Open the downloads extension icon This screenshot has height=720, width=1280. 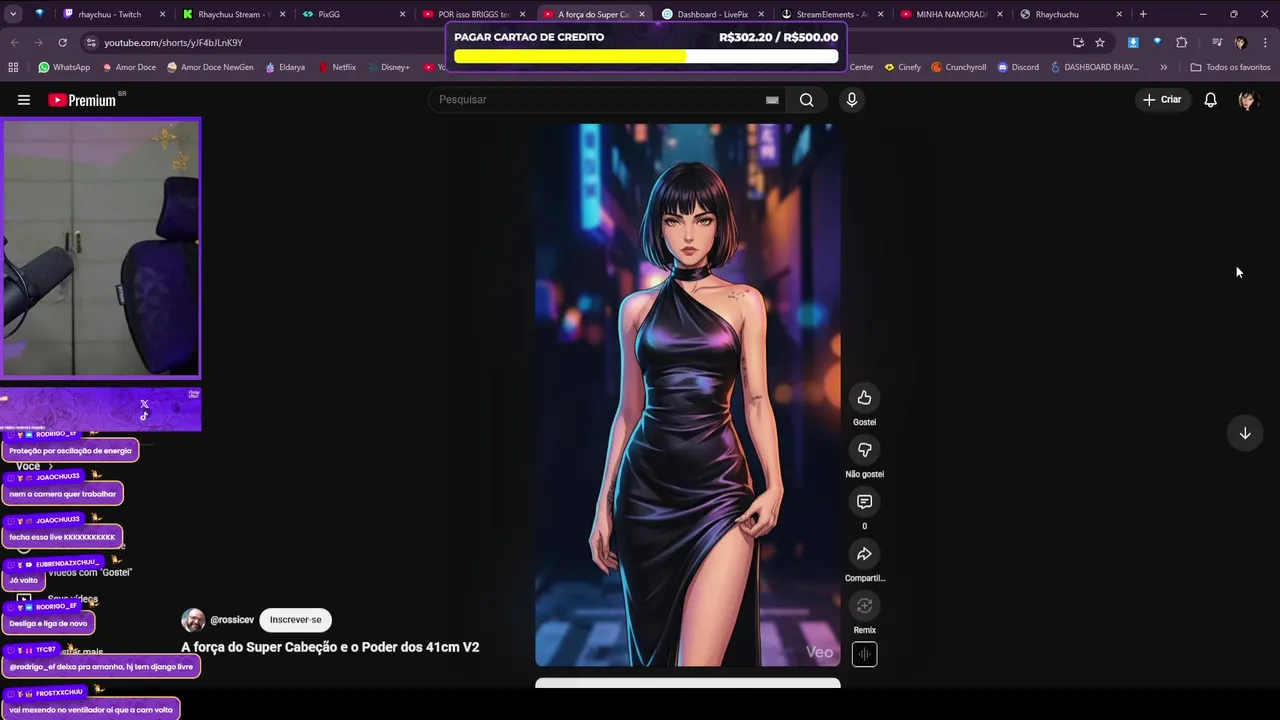pos(1133,43)
